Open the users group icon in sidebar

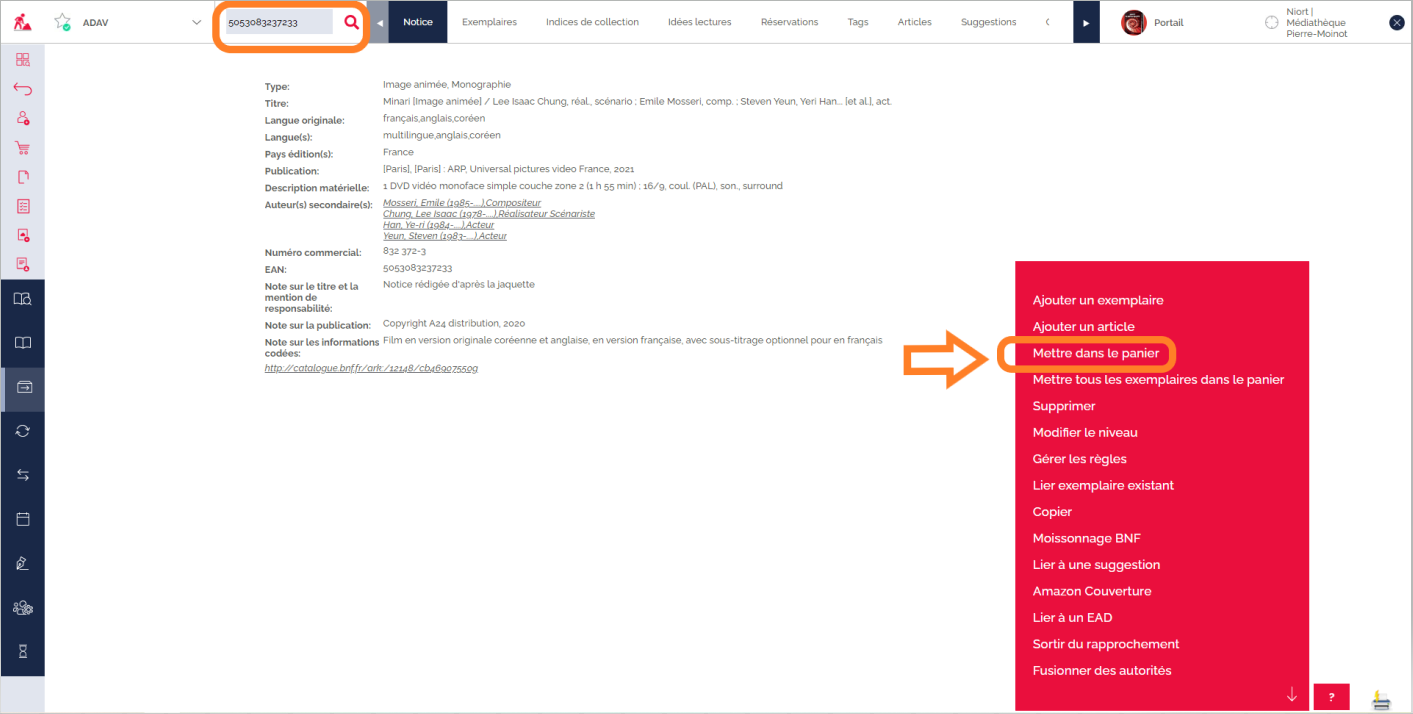[x=22, y=607]
